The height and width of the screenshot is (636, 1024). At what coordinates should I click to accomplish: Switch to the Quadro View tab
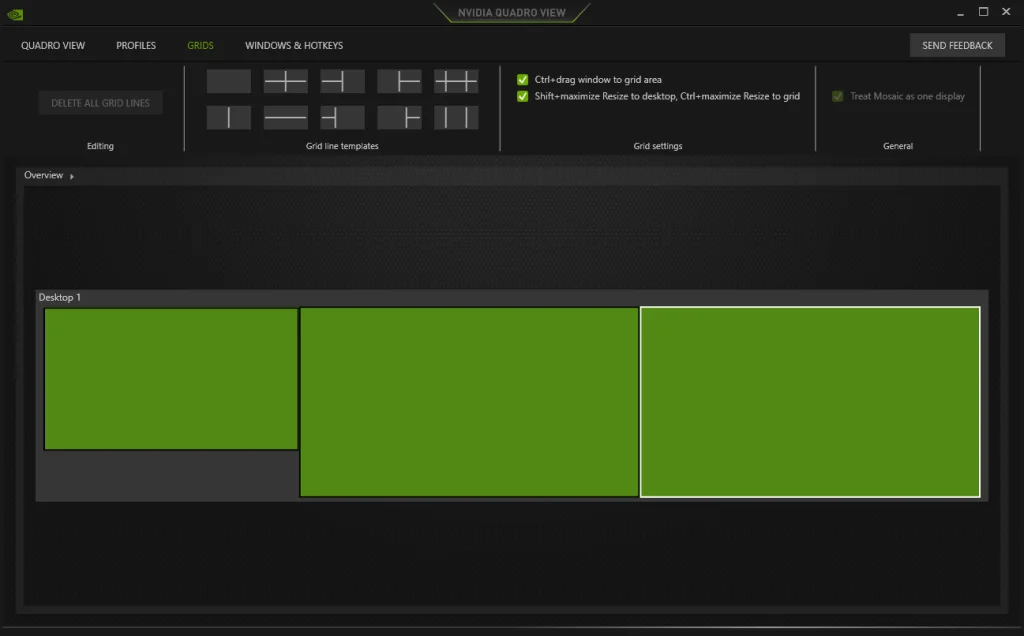coord(53,46)
